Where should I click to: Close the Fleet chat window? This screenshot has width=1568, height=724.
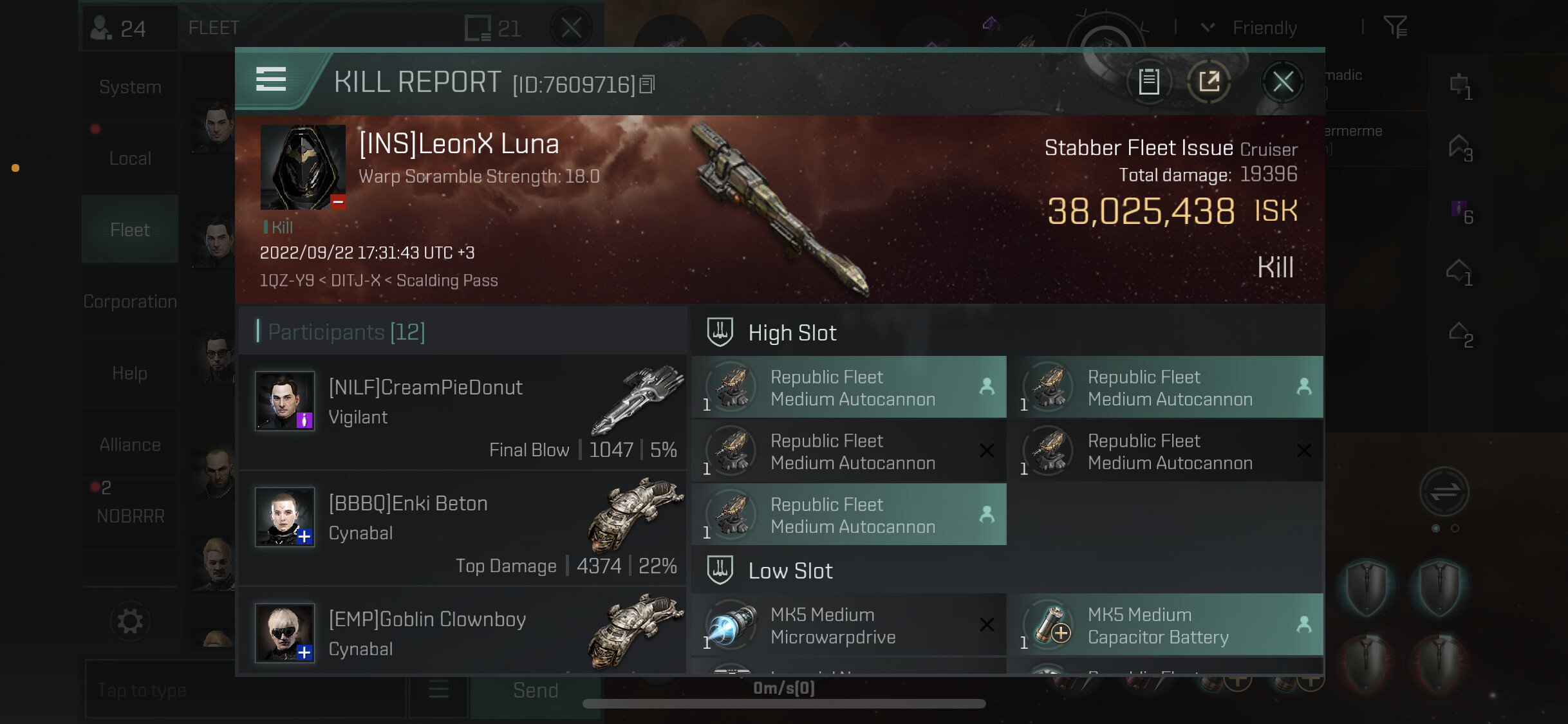(571, 28)
